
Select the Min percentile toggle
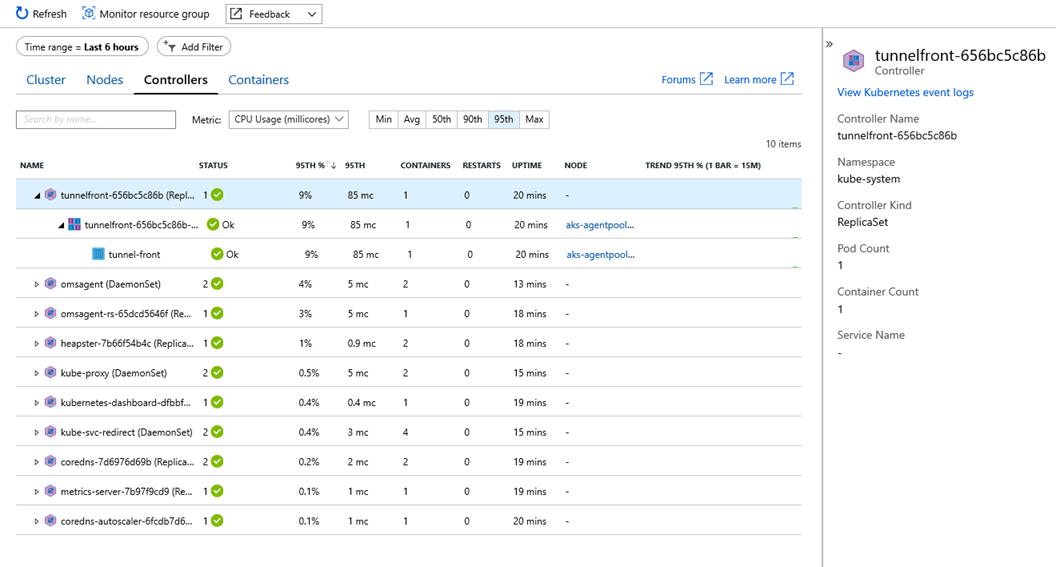pos(384,119)
